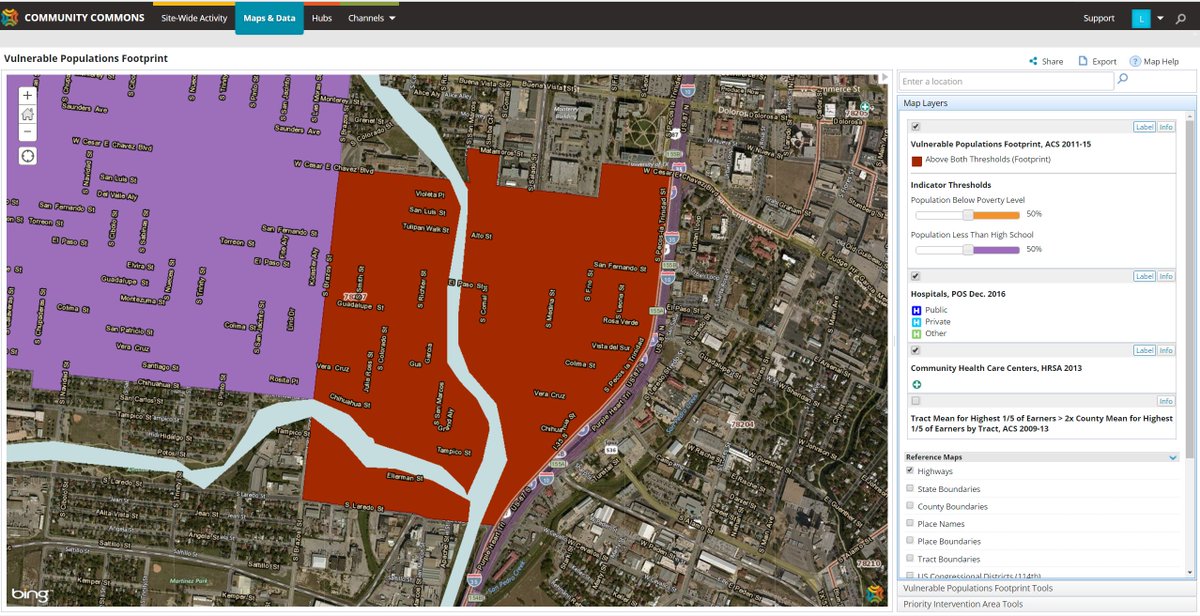Image resolution: width=1200 pixels, height=616 pixels.
Task: Collapse the Reference Maps section chevron
Action: click(1173, 457)
